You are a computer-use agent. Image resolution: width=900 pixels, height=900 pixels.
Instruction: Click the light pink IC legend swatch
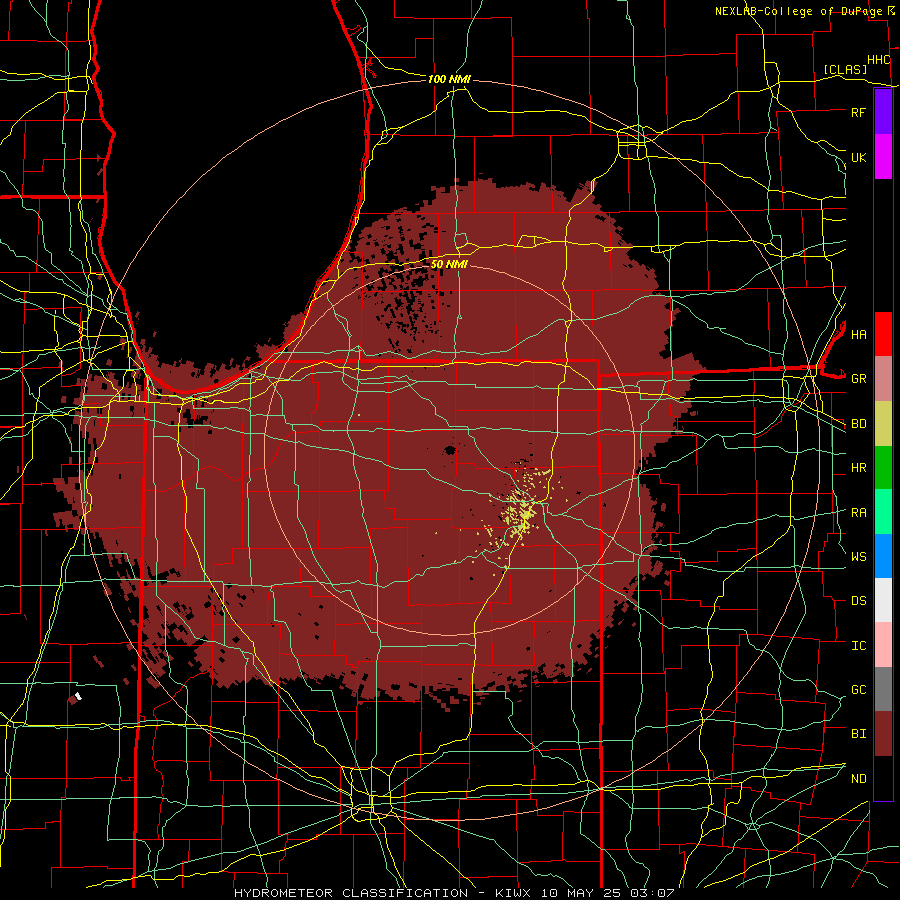tap(883, 645)
